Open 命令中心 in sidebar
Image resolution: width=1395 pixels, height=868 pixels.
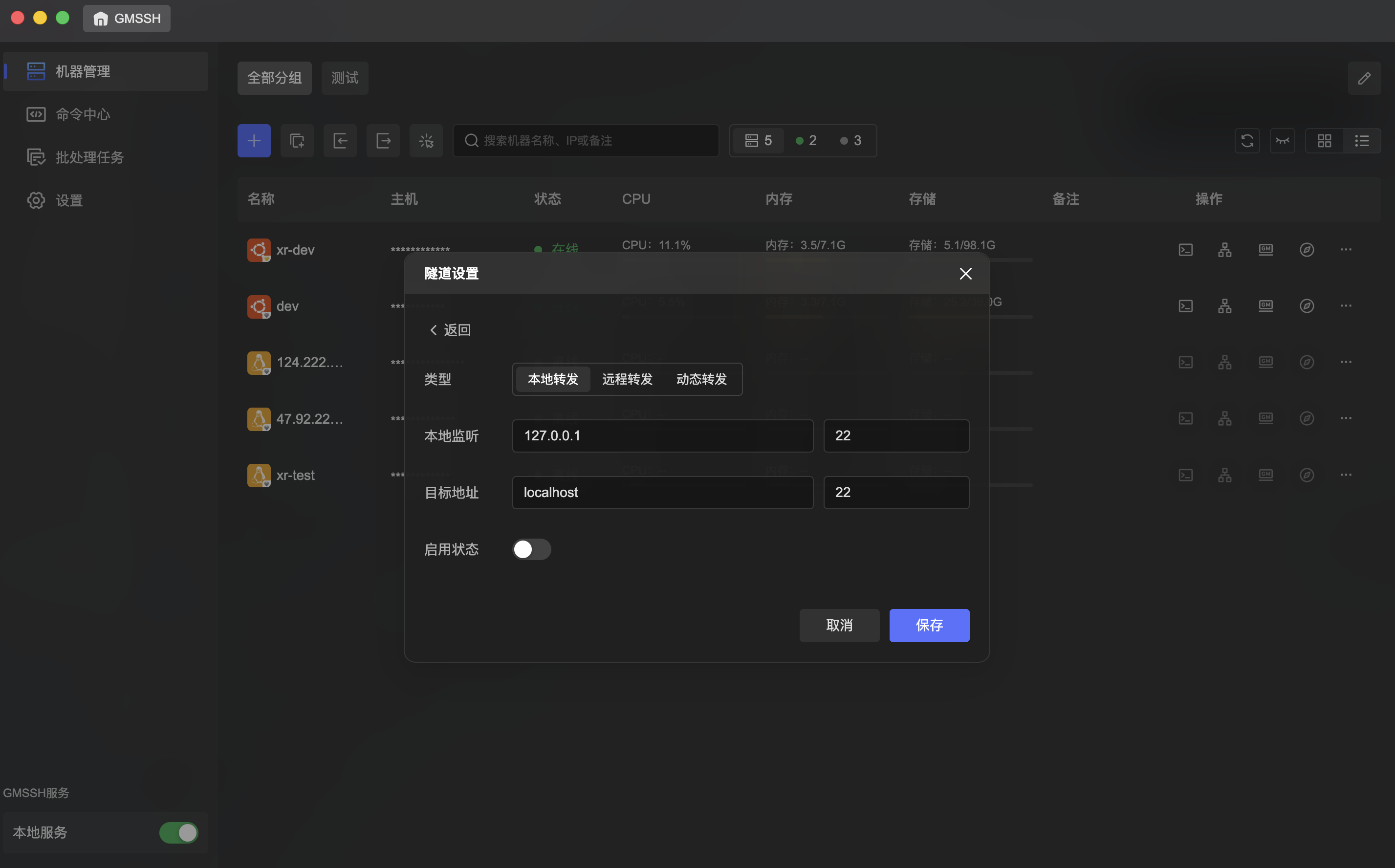point(106,114)
